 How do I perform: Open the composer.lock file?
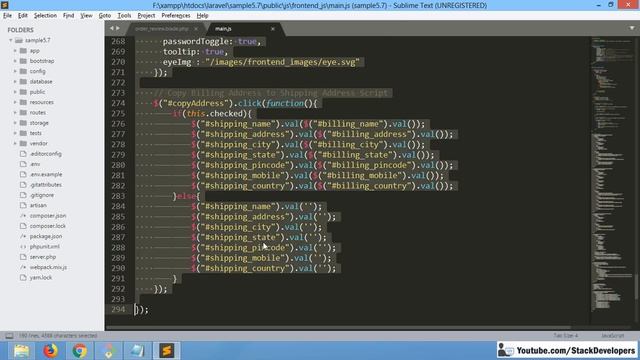pyautogui.click(x=47, y=226)
